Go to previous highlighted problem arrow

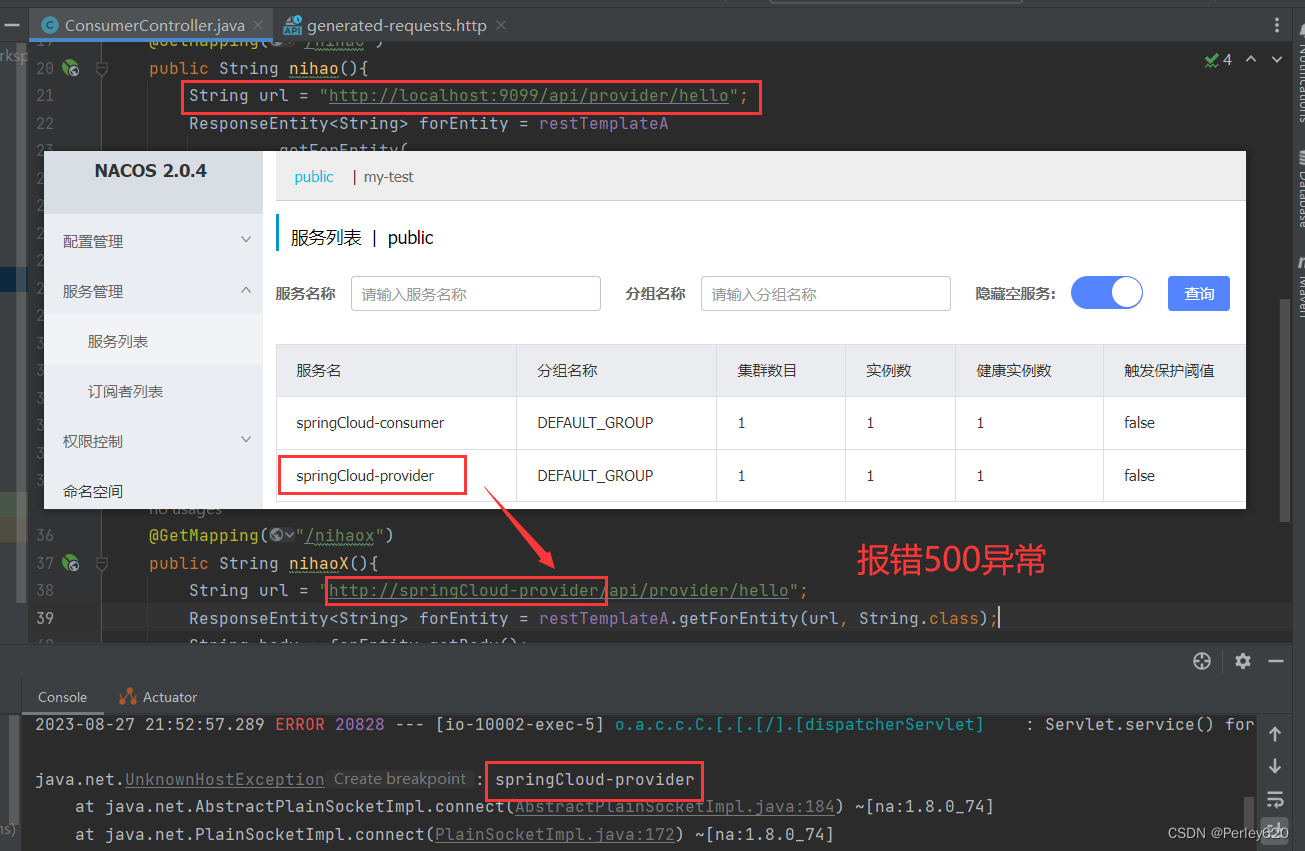click(x=1250, y=60)
